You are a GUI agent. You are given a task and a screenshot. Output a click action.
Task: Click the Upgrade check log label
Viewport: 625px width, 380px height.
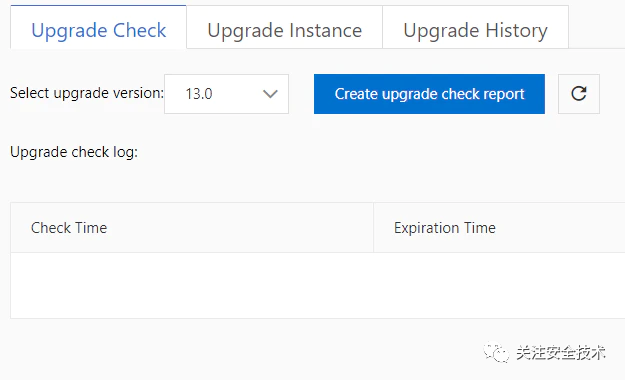tap(74, 152)
